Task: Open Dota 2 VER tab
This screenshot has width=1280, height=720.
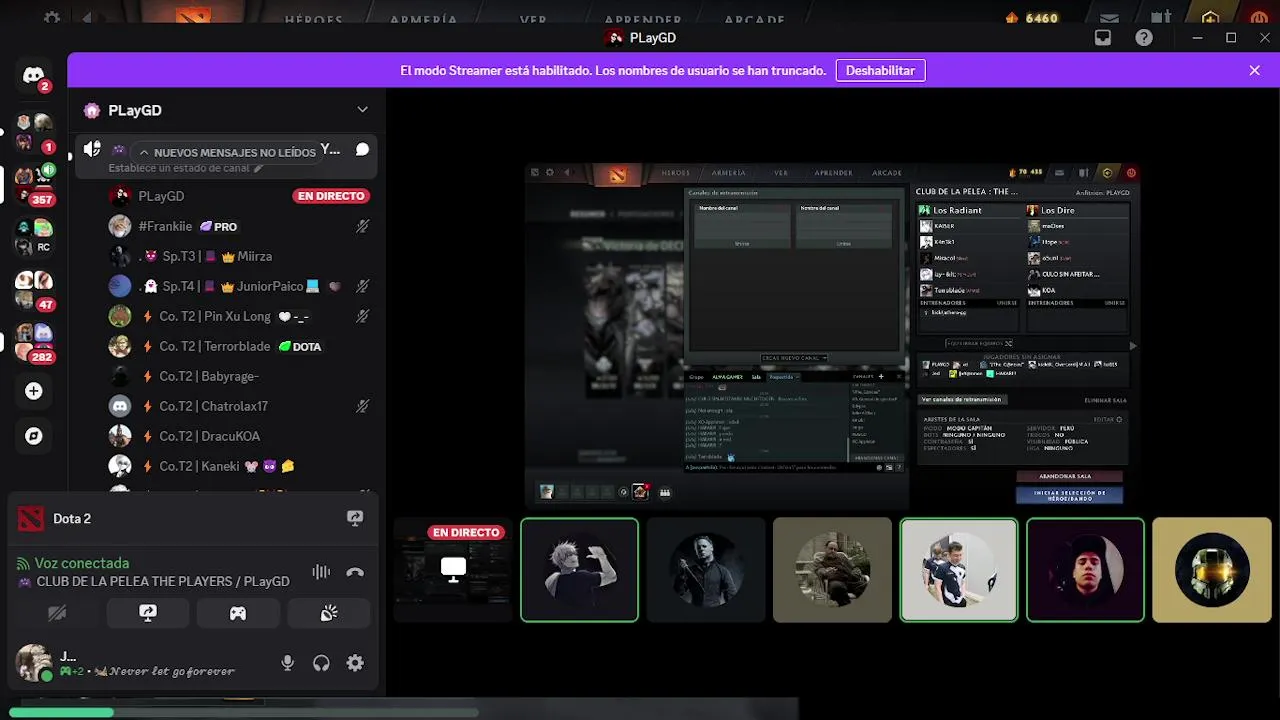Action: [x=533, y=20]
